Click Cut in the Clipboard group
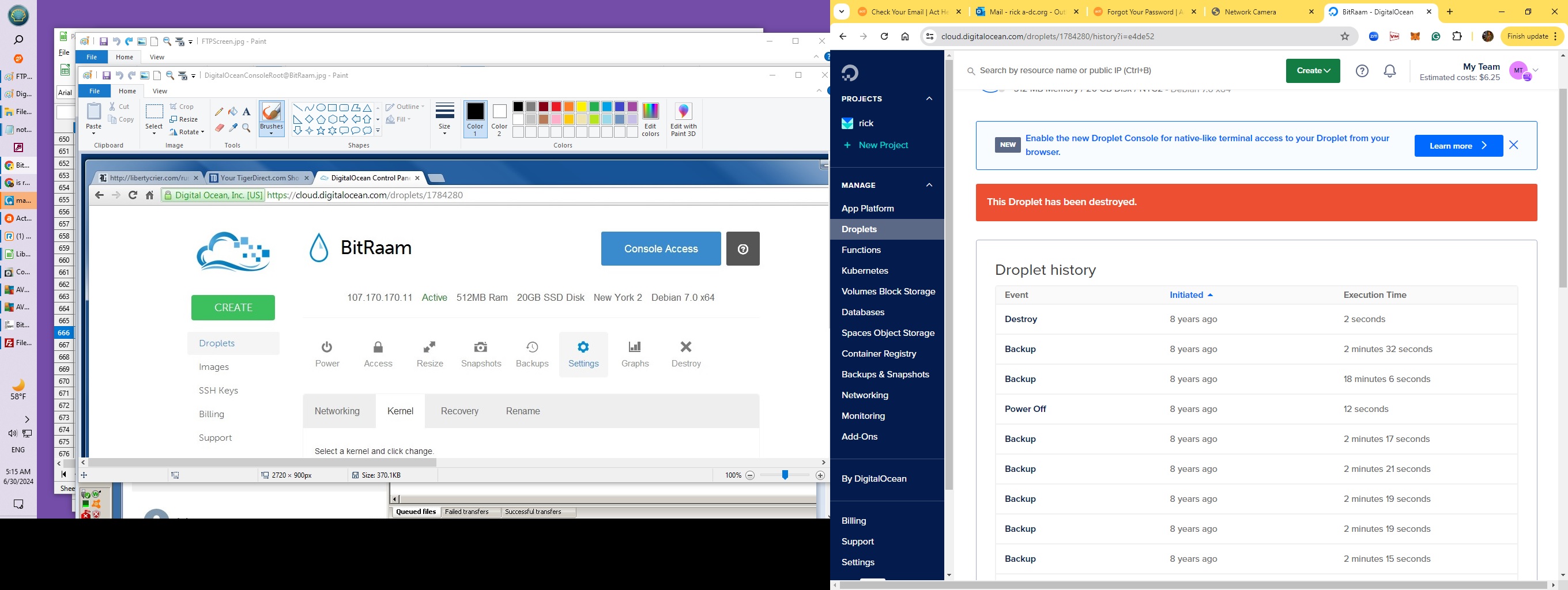This screenshot has width=1568, height=590. [119, 107]
